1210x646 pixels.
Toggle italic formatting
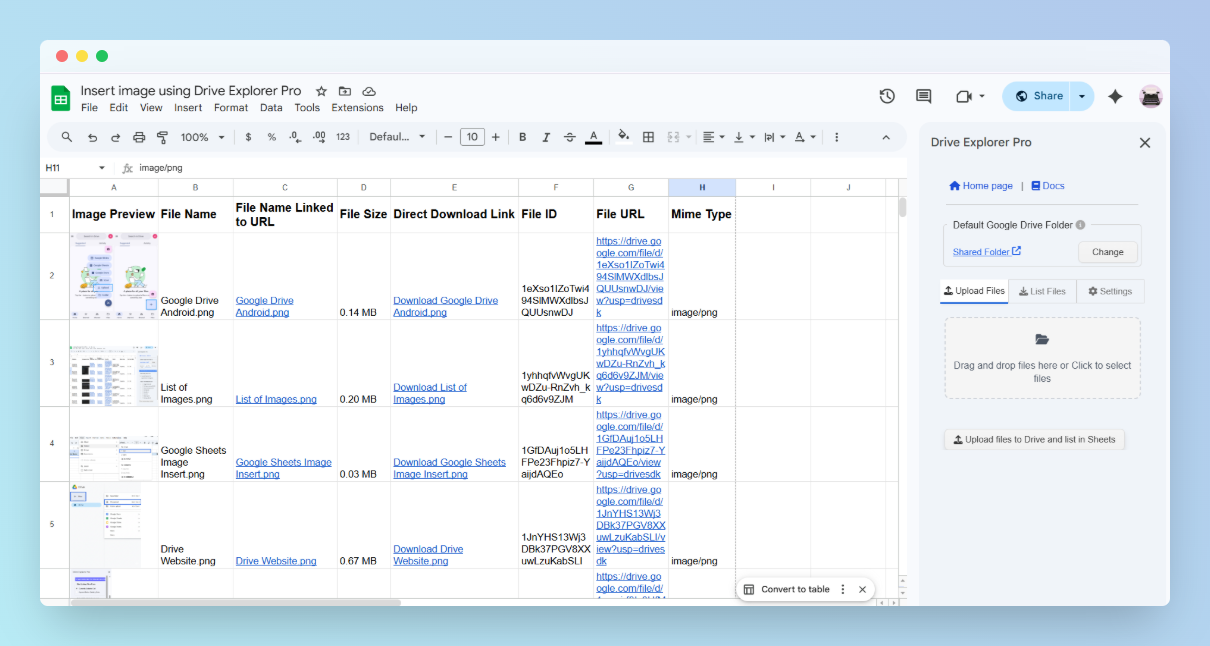coord(546,137)
